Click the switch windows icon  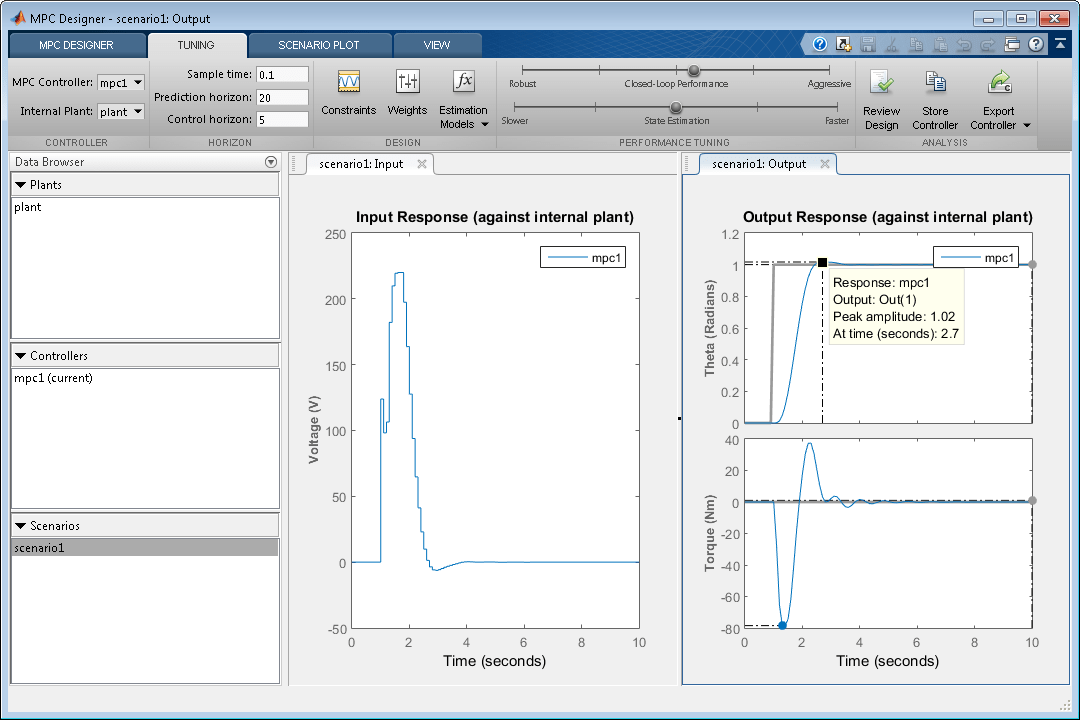click(1012, 44)
